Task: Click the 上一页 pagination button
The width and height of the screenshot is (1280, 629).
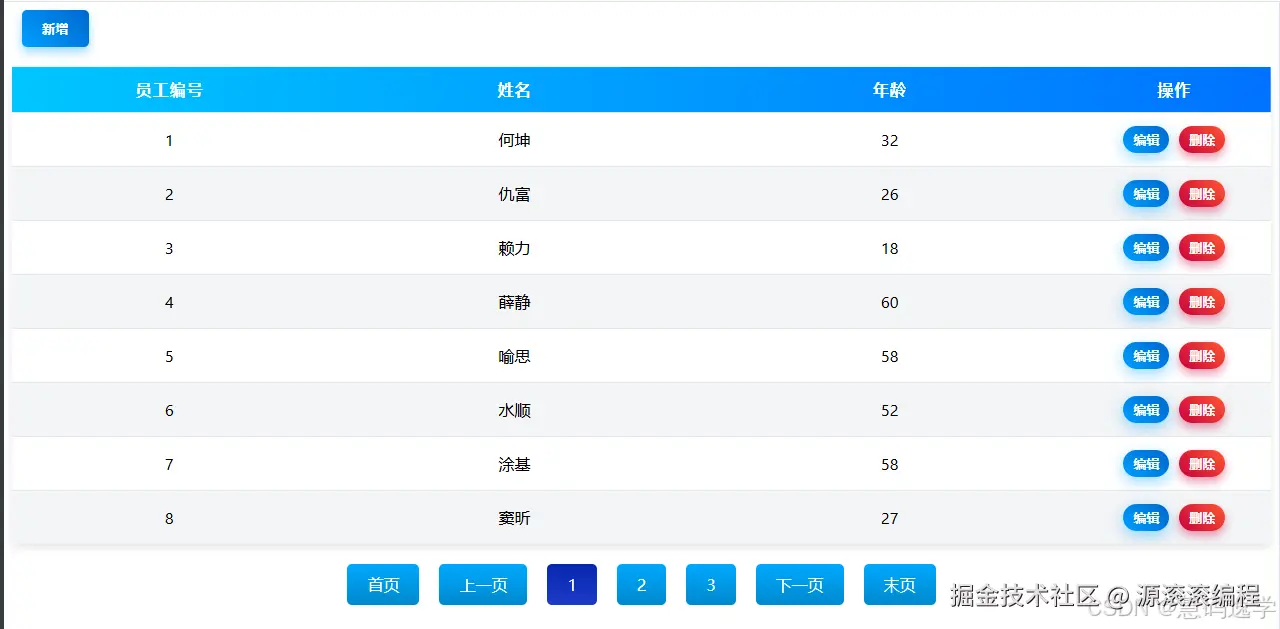Action: pos(483,585)
